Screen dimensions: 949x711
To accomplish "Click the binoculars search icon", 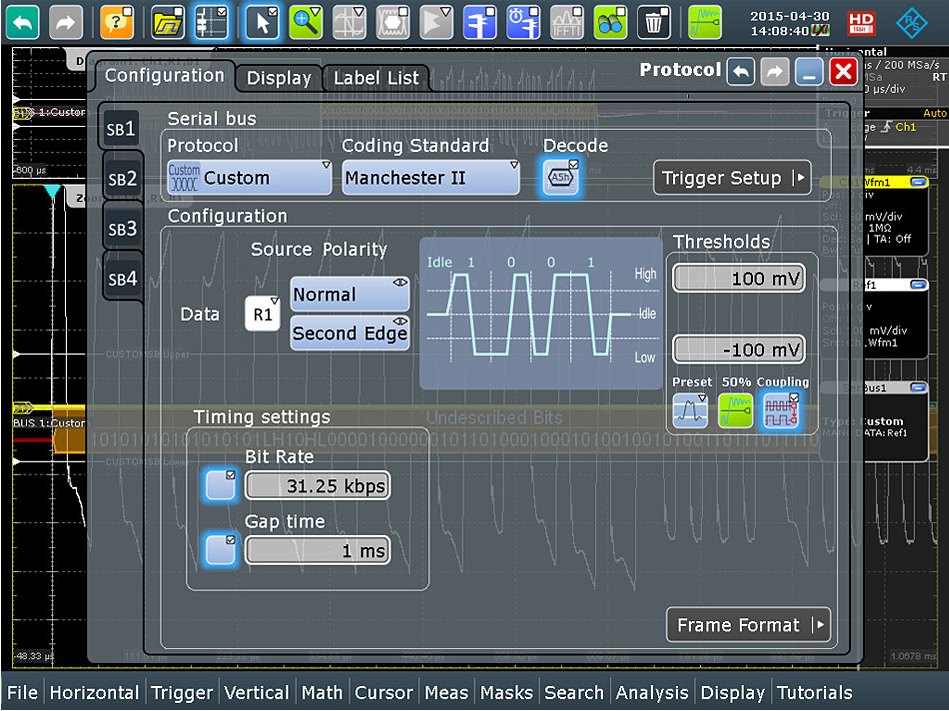I will tap(610, 21).
